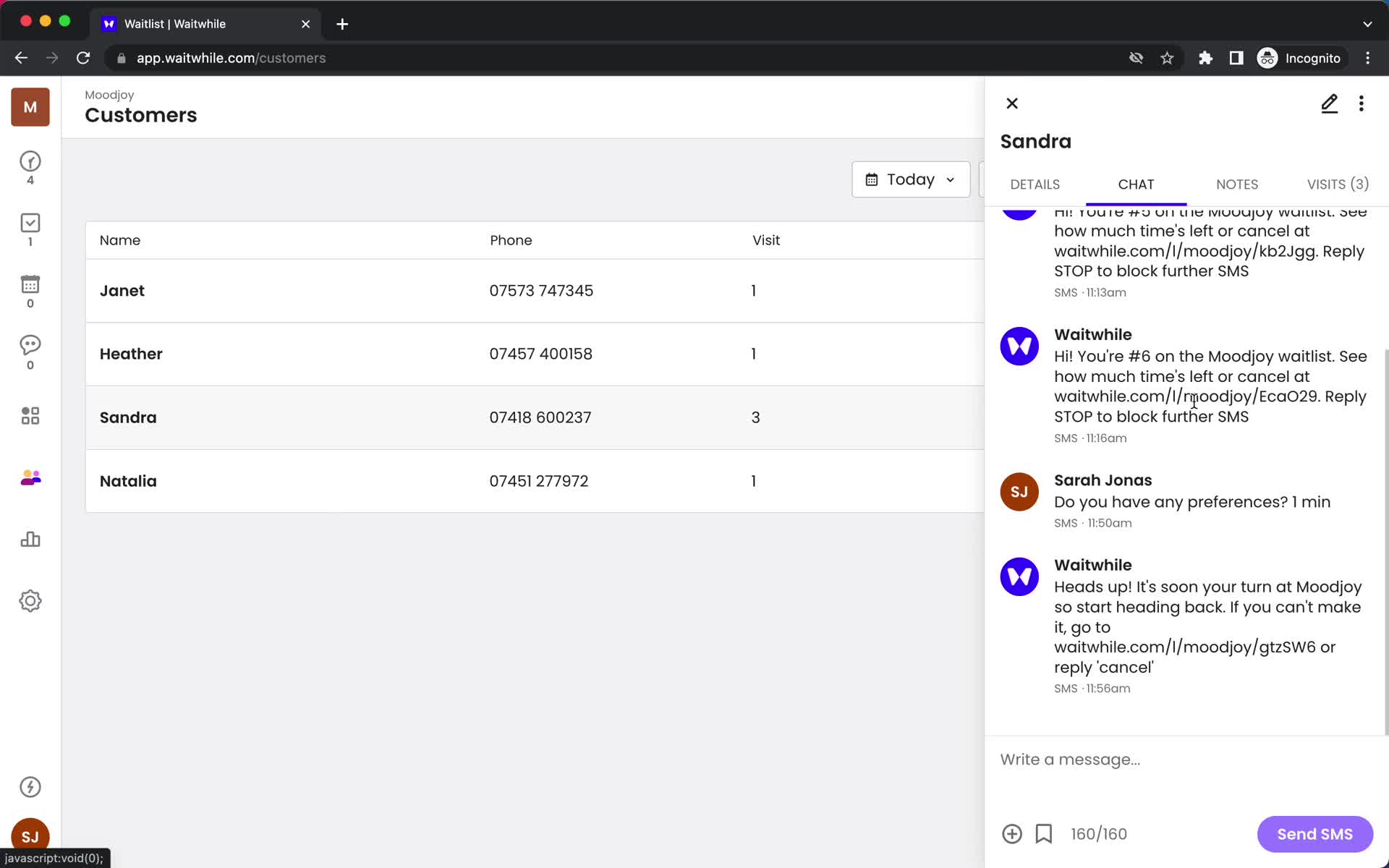Edit Sandra's details with pencil icon
The width and height of the screenshot is (1389, 868).
(1330, 103)
